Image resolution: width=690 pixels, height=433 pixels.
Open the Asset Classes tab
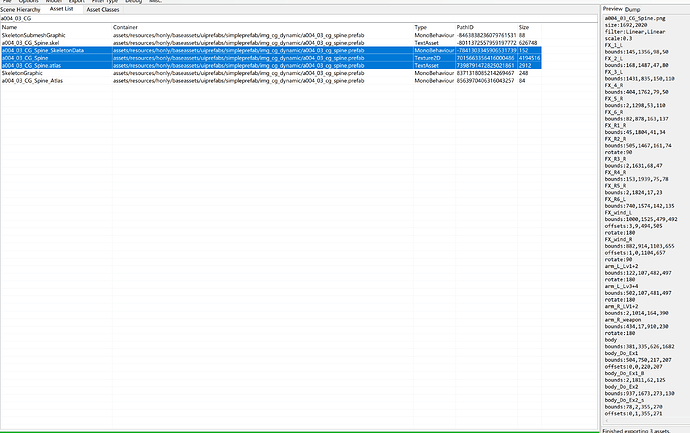point(103,10)
